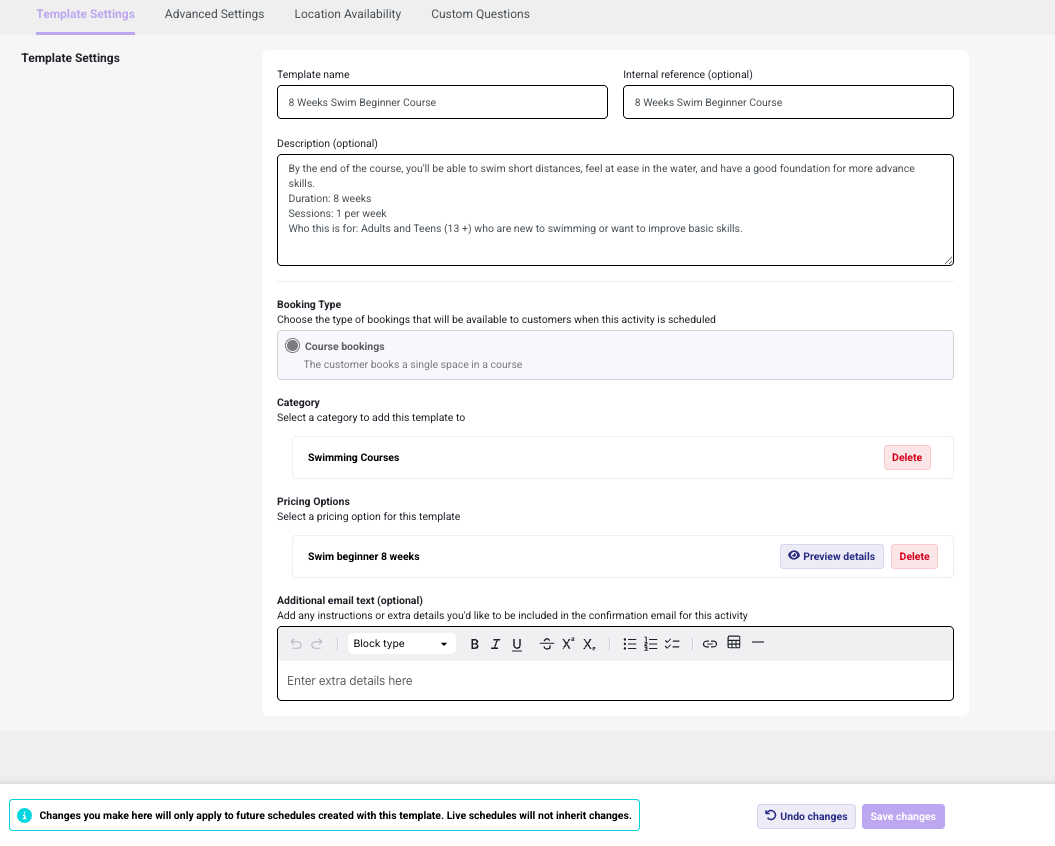Apply strikethrough formatting in editor toolbar

[x=546, y=644]
